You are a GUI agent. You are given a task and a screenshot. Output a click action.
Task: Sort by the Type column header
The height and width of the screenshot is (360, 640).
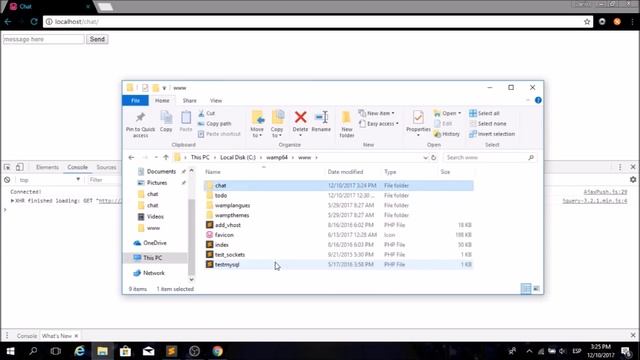pos(390,172)
